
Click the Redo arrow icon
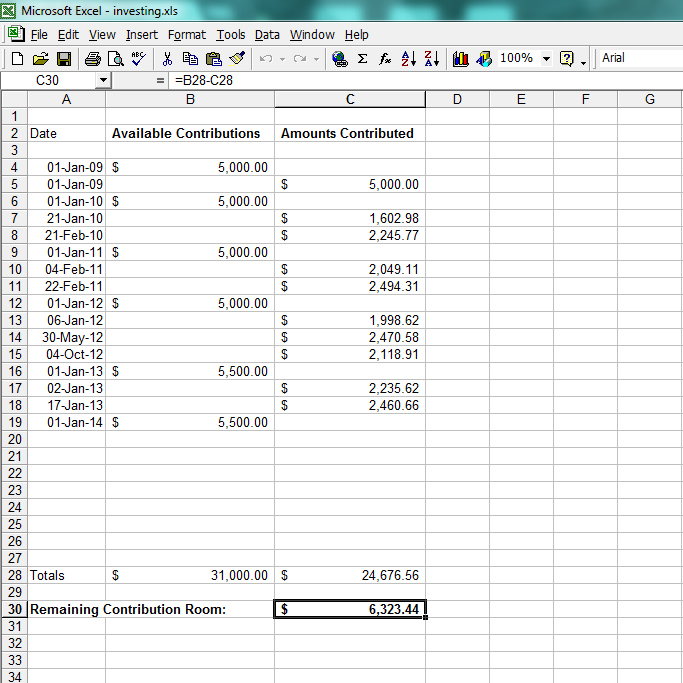pos(300,58)
